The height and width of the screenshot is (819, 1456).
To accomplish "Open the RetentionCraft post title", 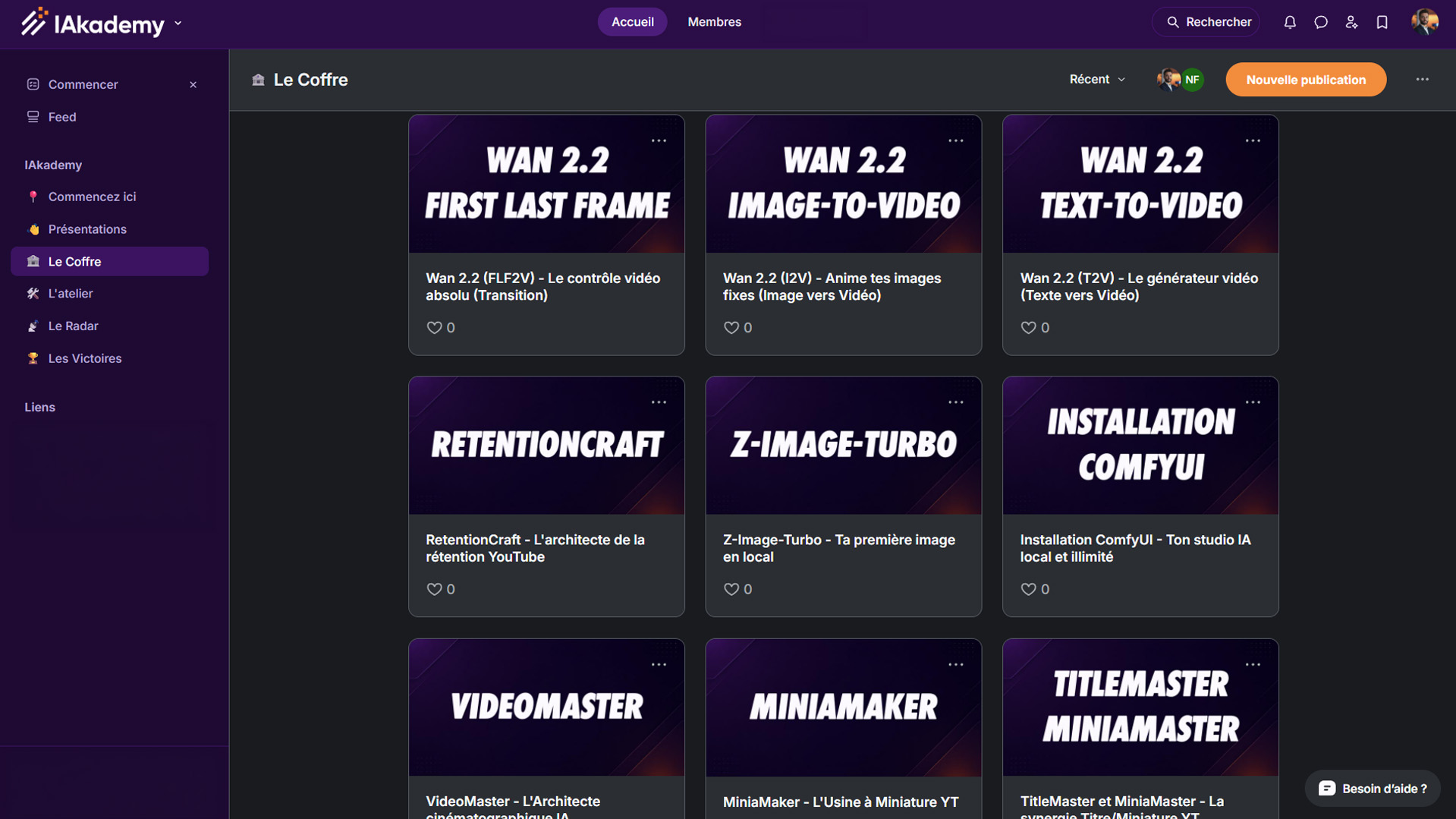I will [x=536, y=548].
